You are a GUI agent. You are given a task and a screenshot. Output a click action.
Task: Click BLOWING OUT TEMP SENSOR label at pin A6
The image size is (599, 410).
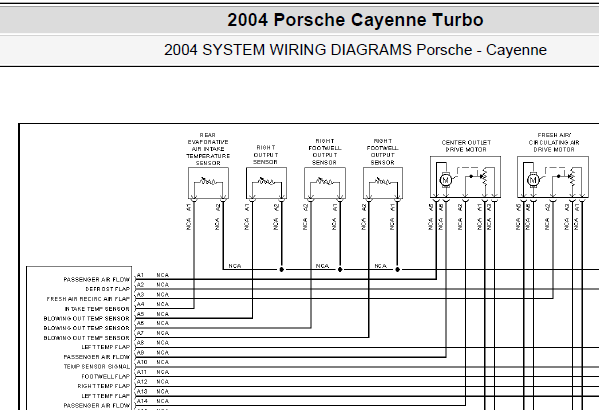coord(87,328)
